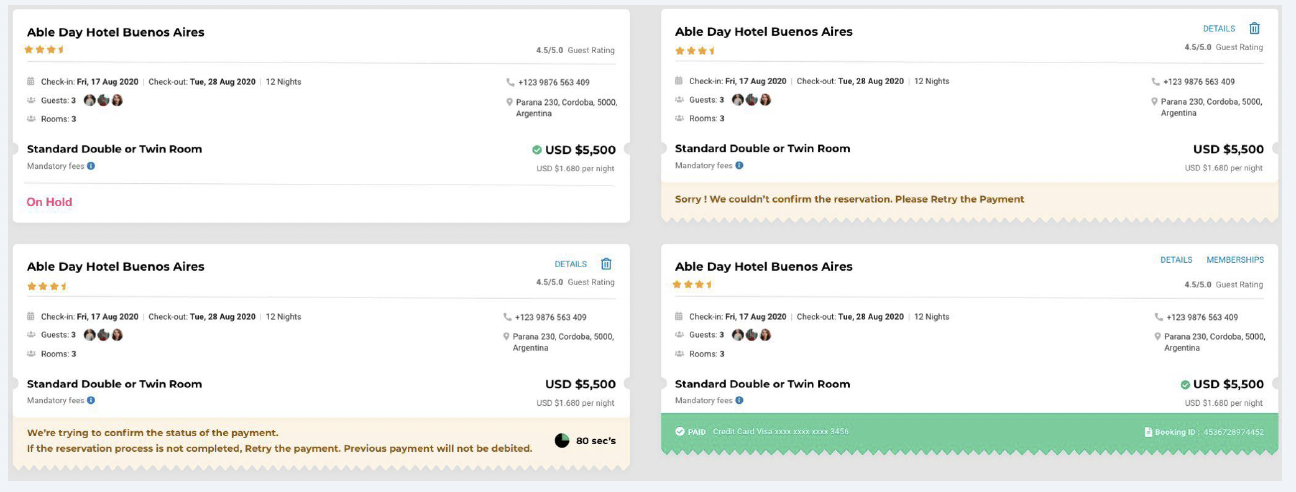Open the MEMBERSHIPS link
The width and height of the screenshot is (1296, 492).
[x=1235, y=260]
